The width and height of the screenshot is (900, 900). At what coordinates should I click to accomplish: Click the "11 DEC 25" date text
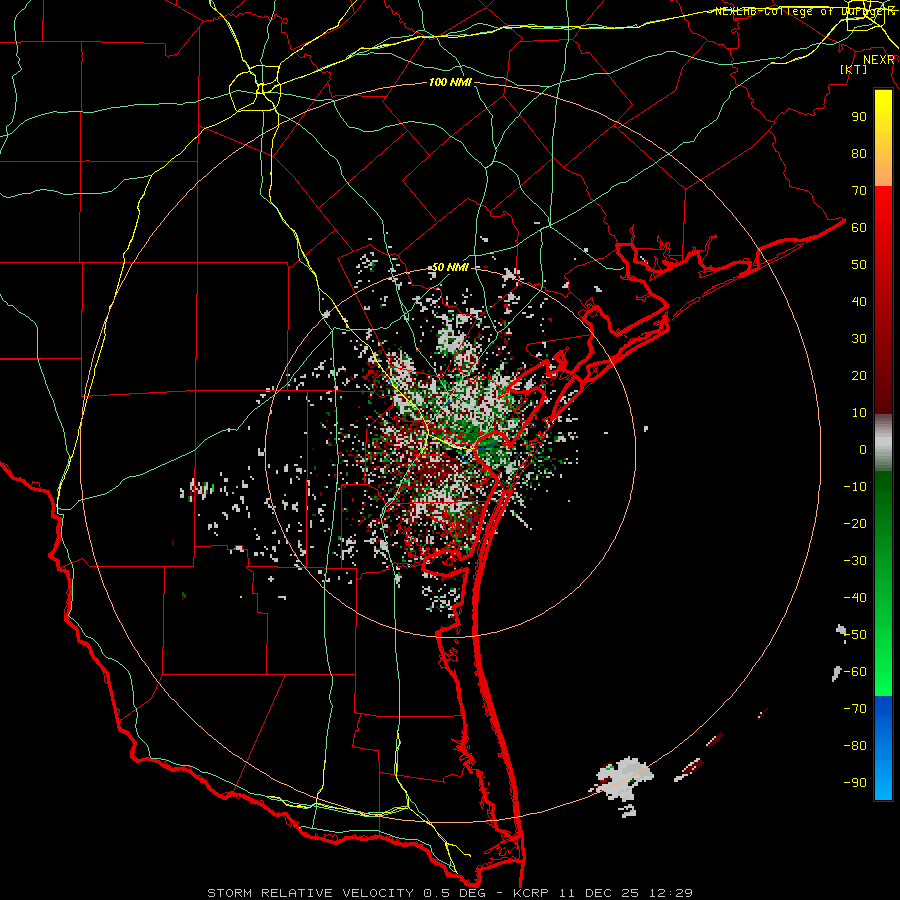click(x=599, y=893)
